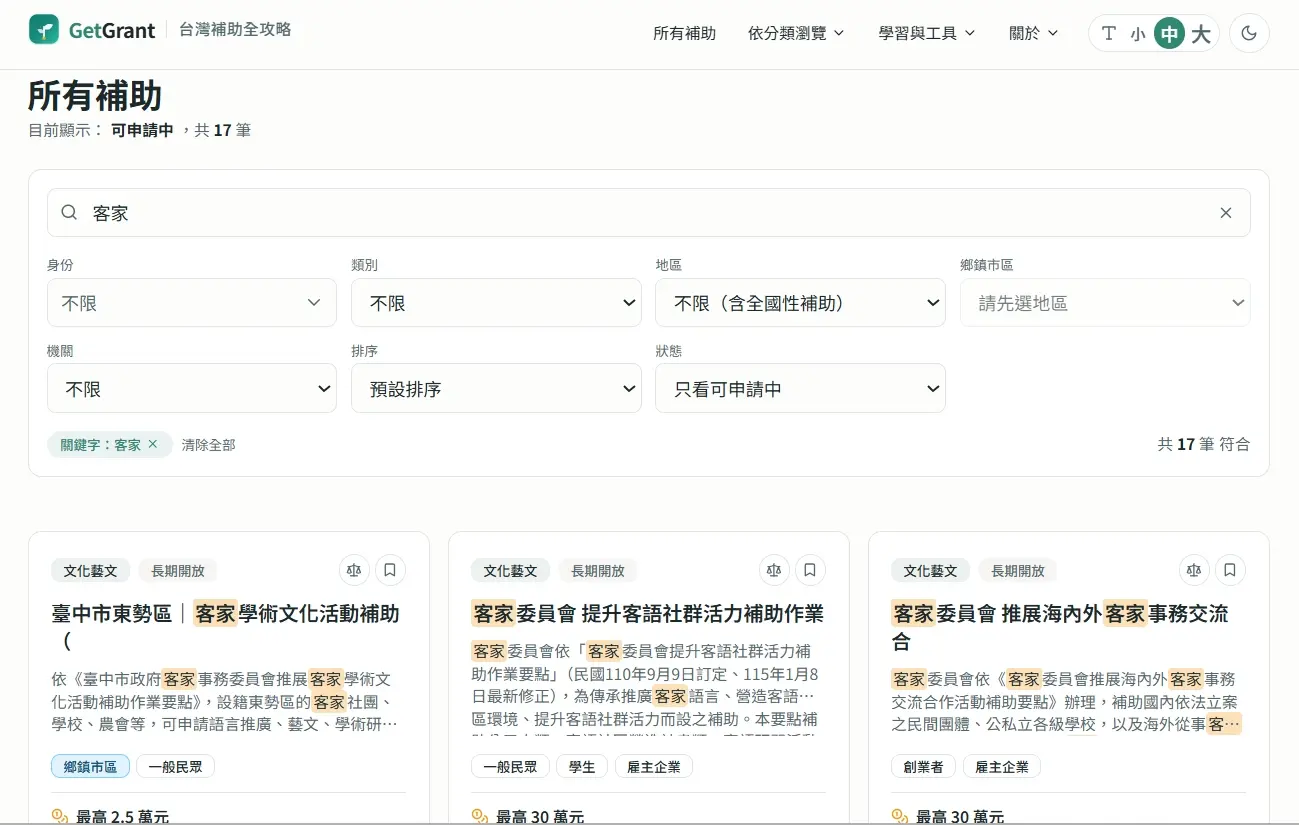Clear the search field with X icon
1299x825 pixels.
pos(1226,212)
